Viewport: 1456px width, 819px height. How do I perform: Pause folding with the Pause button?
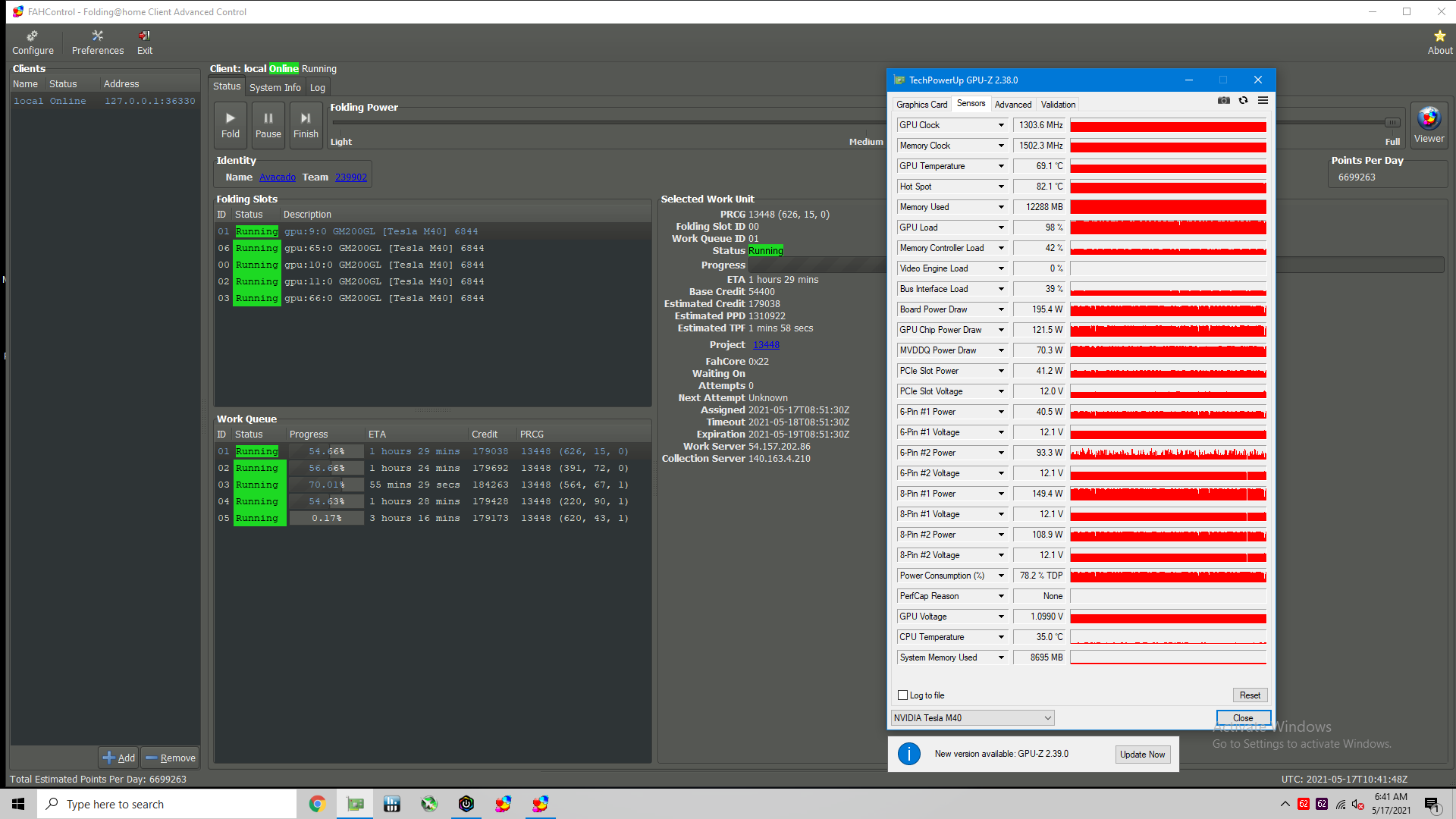(x=268, y=125)
